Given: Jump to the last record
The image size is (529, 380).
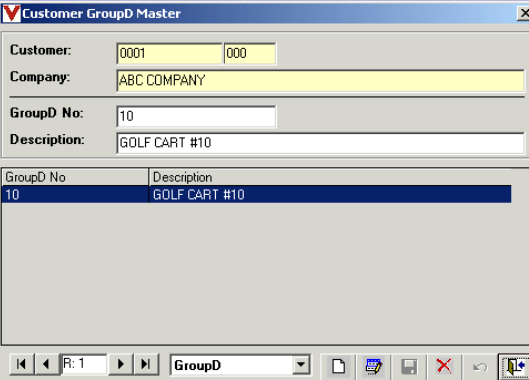Looking at the screenshot, I should click(146, 364).
